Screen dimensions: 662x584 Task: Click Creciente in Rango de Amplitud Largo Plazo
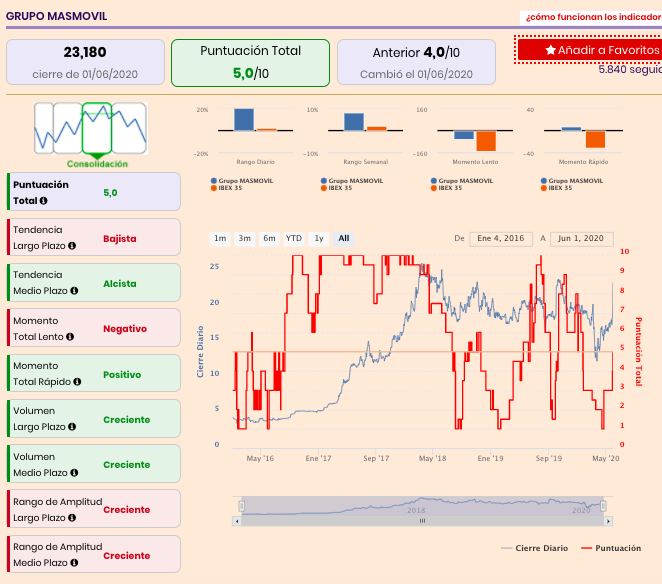[127, 510]
